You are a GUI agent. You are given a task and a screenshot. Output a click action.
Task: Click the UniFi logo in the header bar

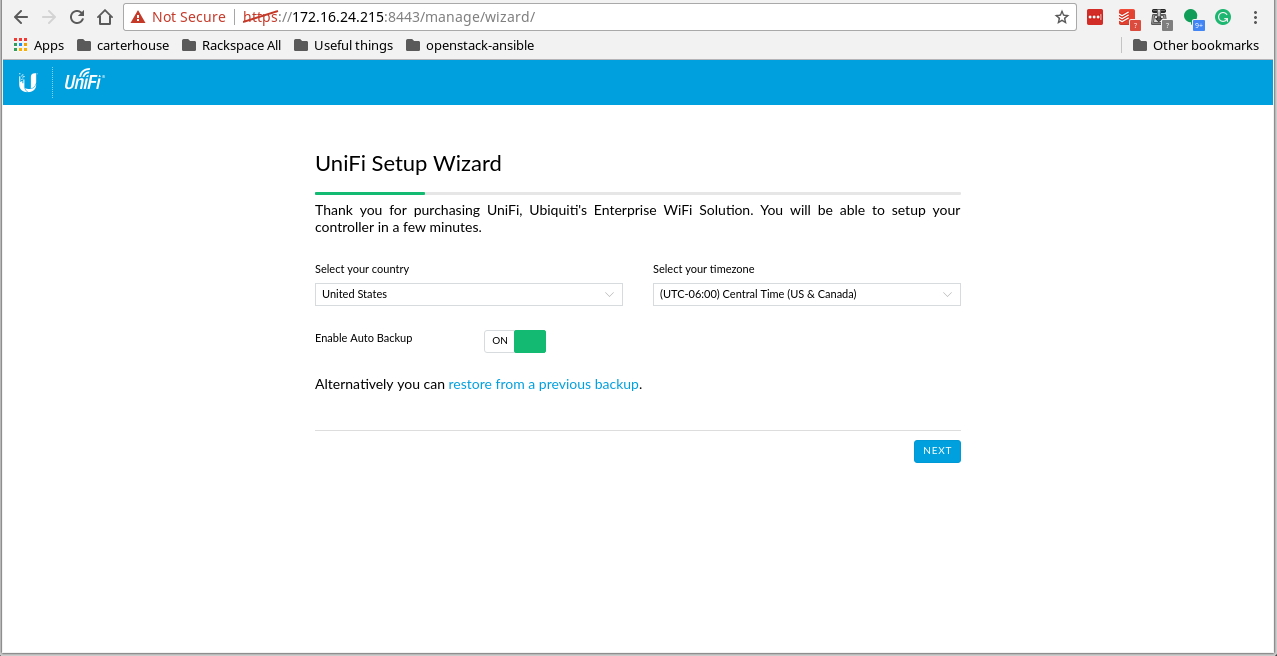[x=84, y=81]
